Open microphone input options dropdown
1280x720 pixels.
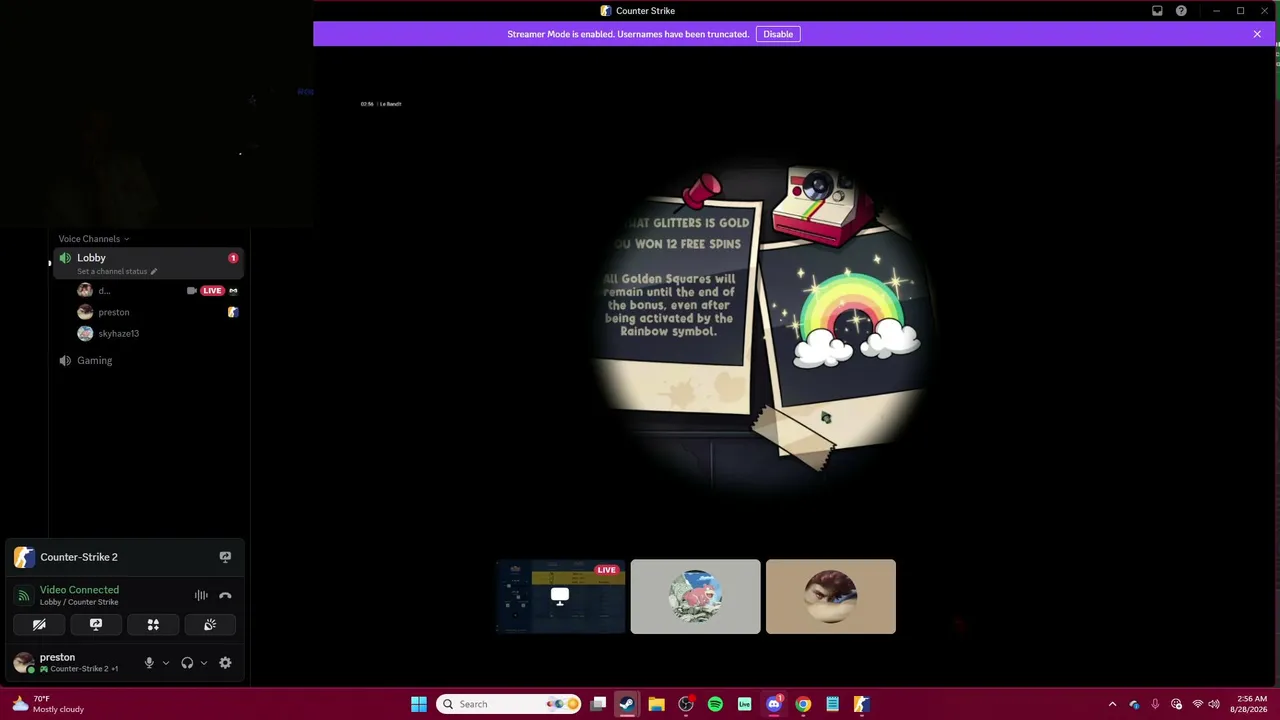[166, 663]
